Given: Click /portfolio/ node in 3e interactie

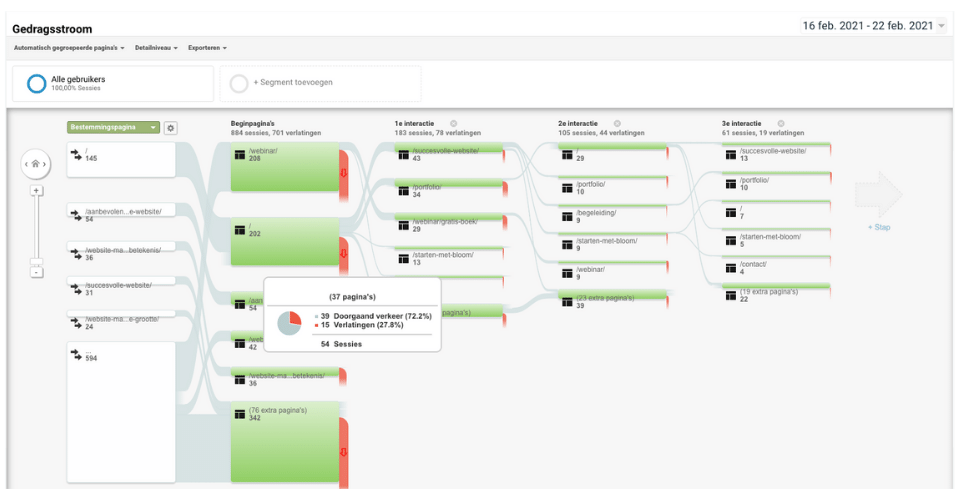Looking at the screenshot, I should pos(776,174).
